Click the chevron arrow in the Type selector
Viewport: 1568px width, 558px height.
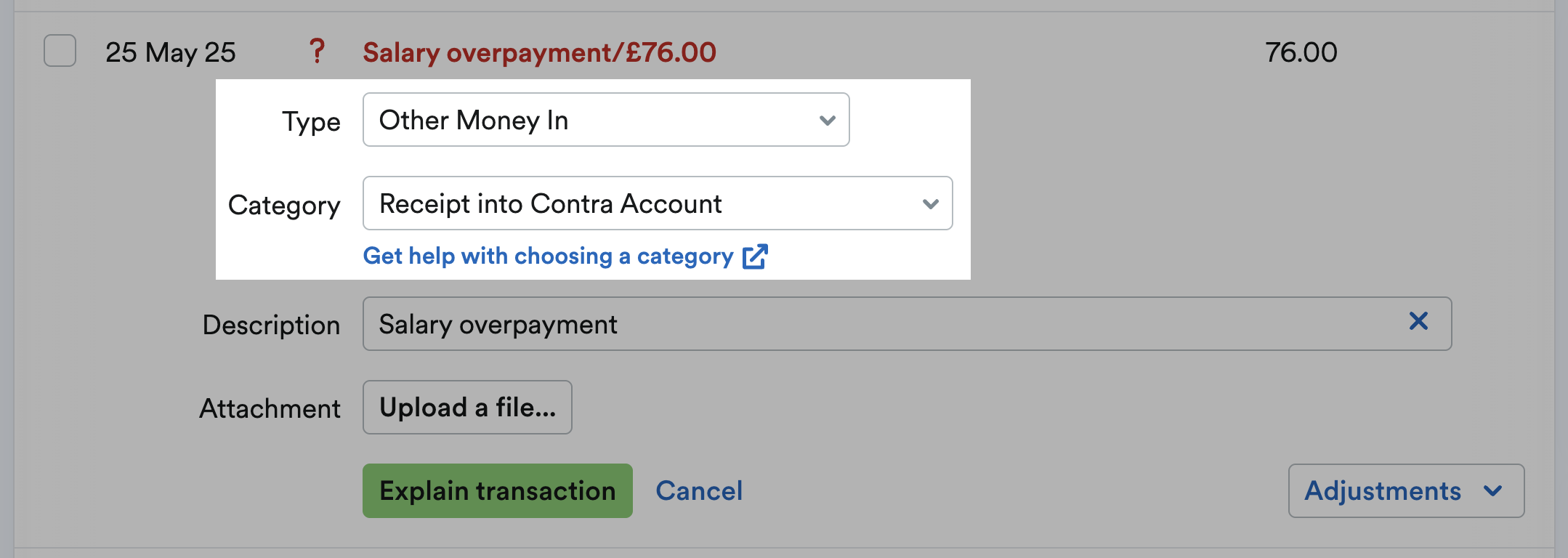[827, 121]
